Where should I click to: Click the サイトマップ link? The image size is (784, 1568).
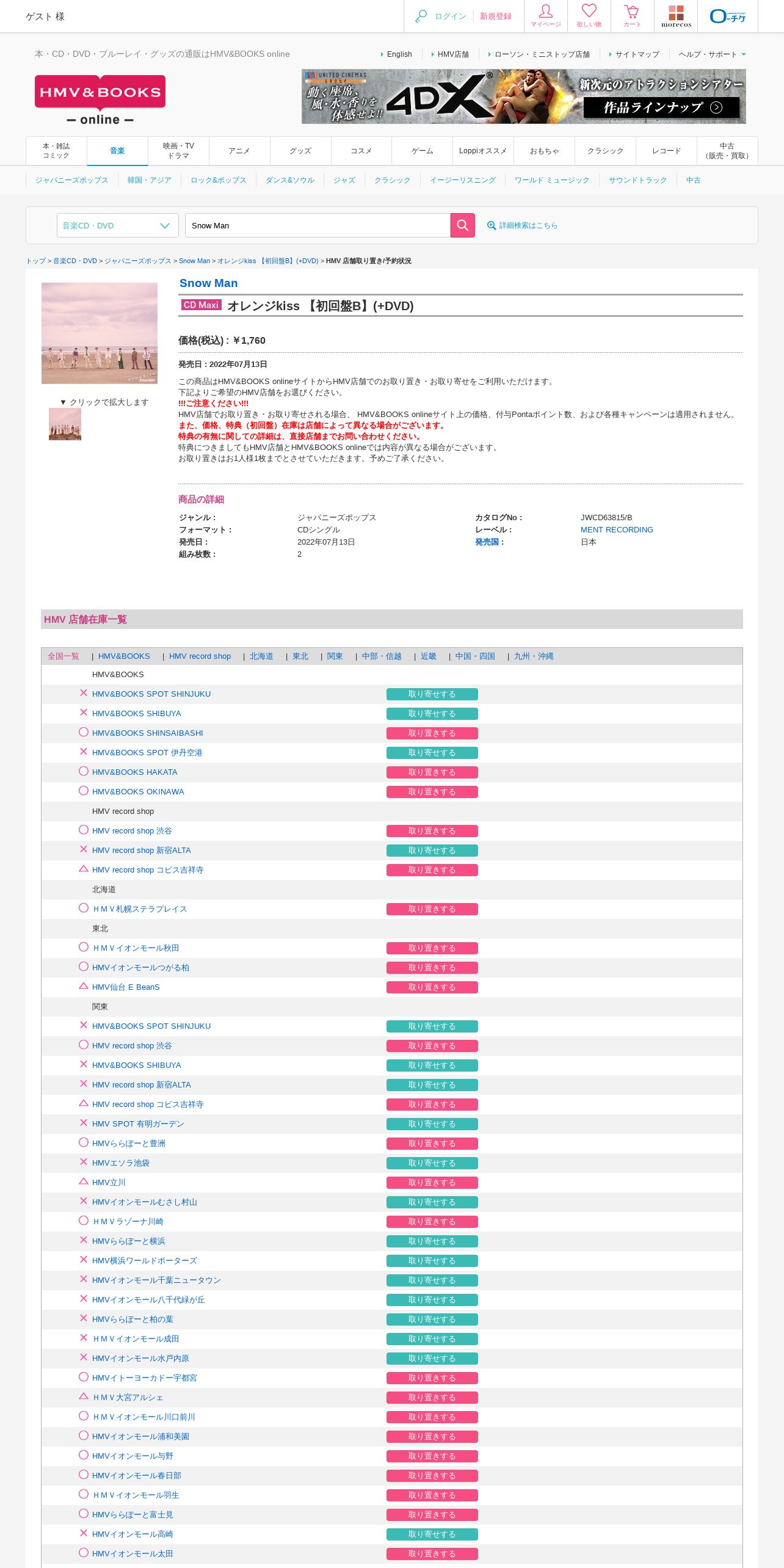(x=637, y=54)
